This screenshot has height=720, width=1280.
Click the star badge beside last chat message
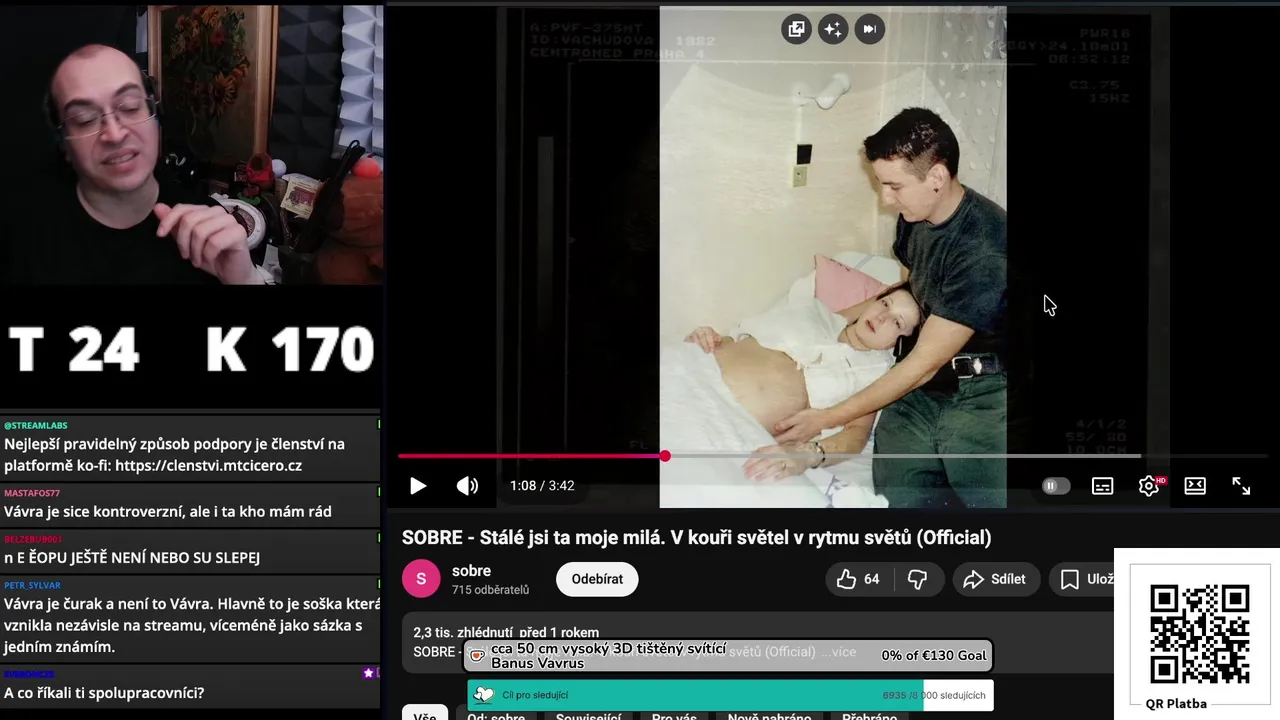point(368,673)
